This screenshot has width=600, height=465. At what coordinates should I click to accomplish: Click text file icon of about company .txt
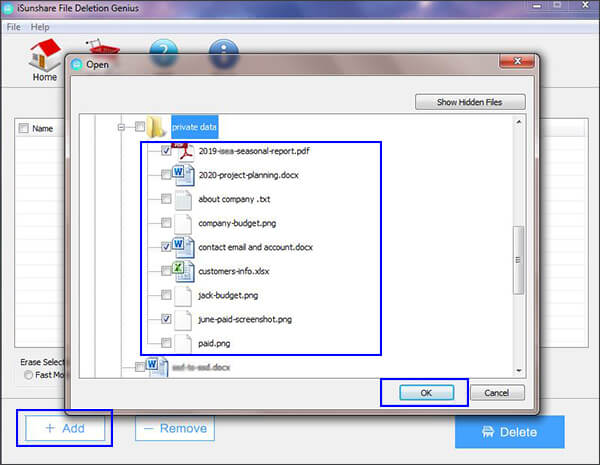[183, 200]
